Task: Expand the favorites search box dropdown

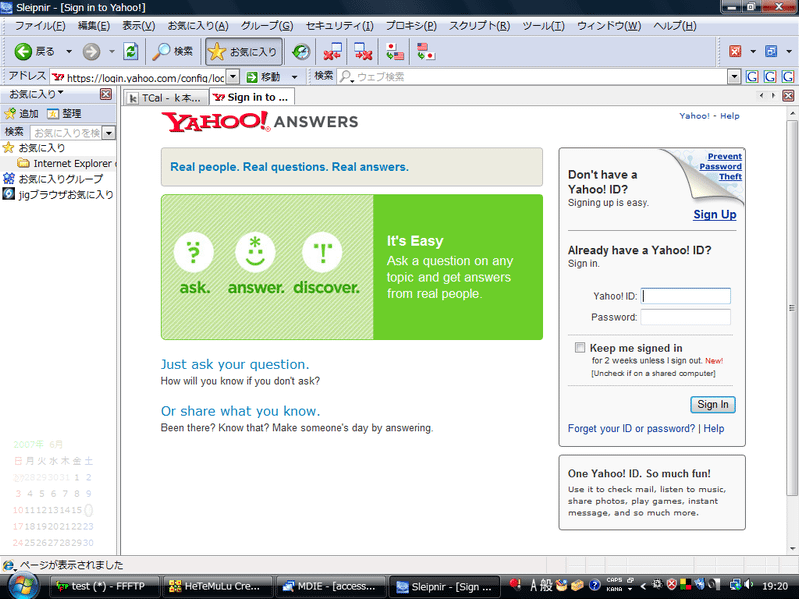Action: coord(109,133)
